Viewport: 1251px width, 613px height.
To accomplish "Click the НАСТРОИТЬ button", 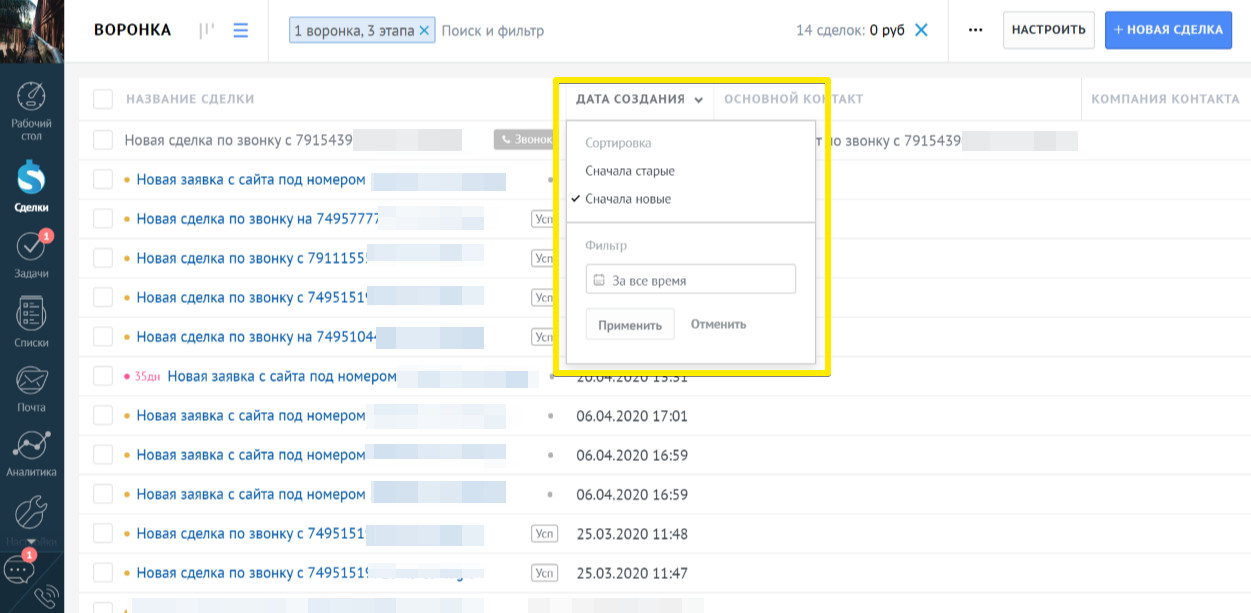I will pos(1048,30).
